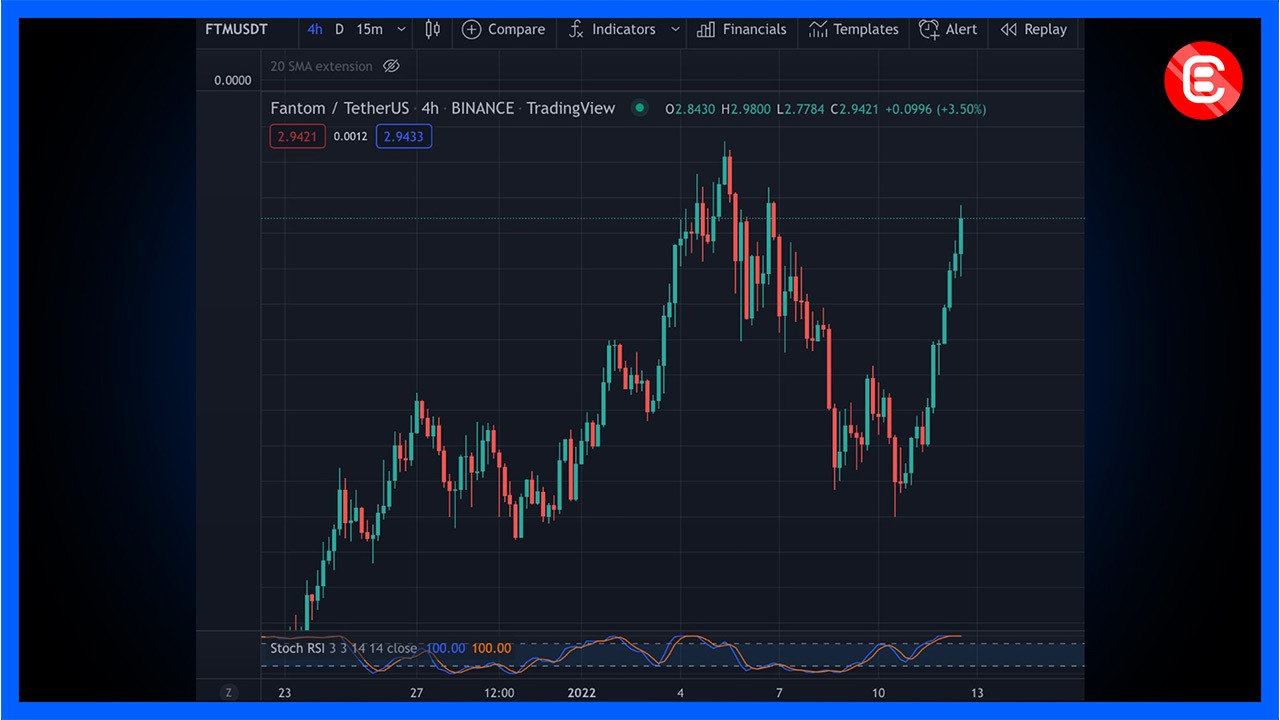Open indicator Templates menu
1280x720 pixels.
[x=854, y=29]
